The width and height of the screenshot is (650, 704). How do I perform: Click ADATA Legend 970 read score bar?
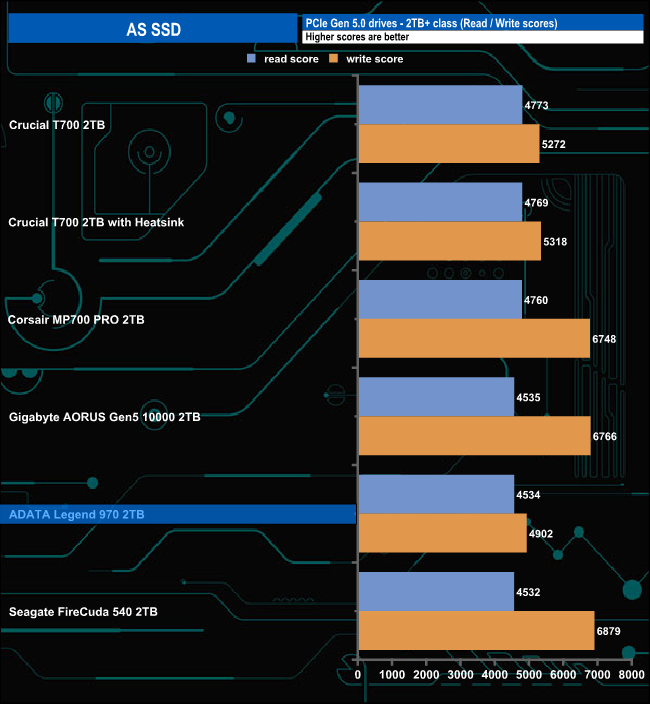pyautogui.click(x=436, y=494)
